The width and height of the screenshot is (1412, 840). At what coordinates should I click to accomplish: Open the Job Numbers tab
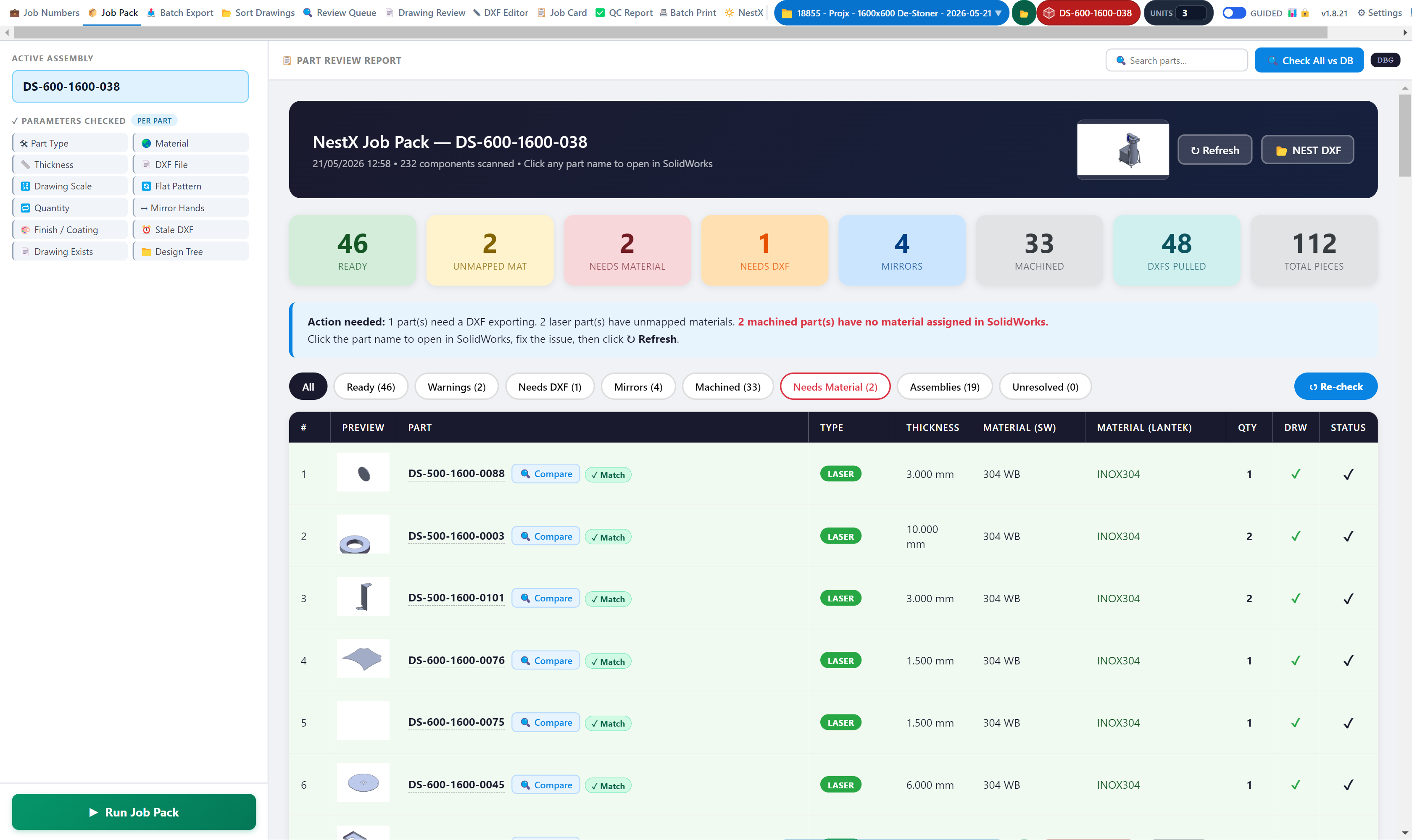pyautogui.click(x=45, y=13)
